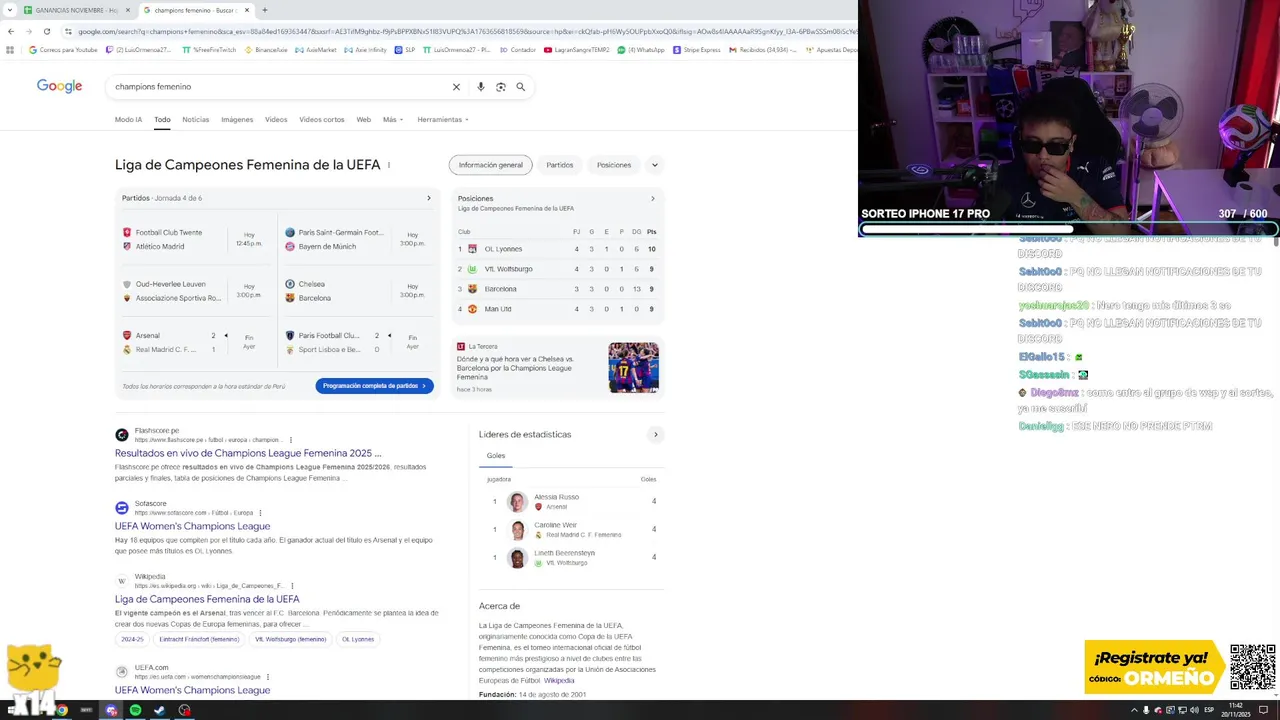The height and width of the screenshot is (720, 1280).
Task: Show hidden system tray icons
Action: 1134,710
